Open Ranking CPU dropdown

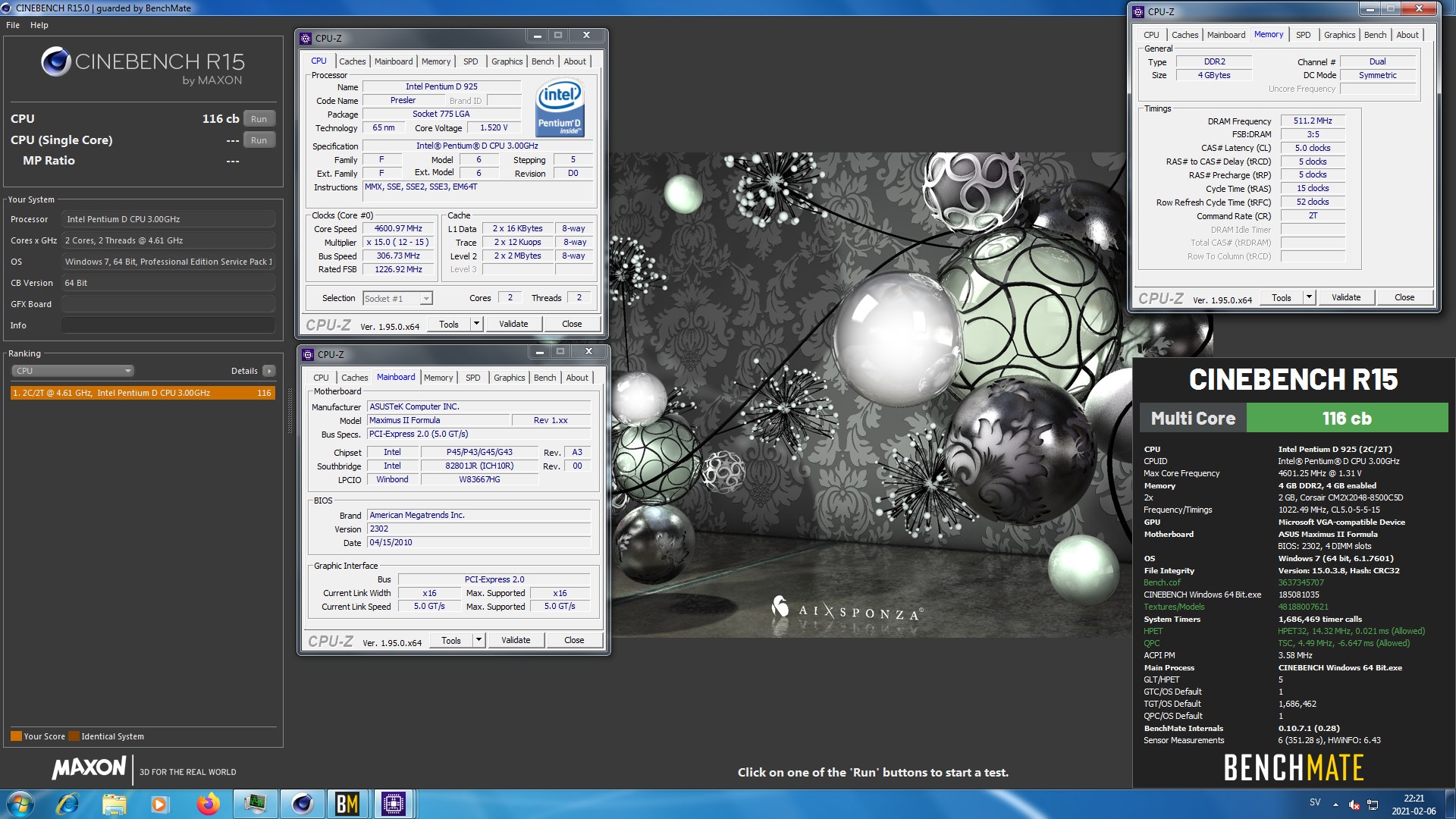click(x=73, y=371)
